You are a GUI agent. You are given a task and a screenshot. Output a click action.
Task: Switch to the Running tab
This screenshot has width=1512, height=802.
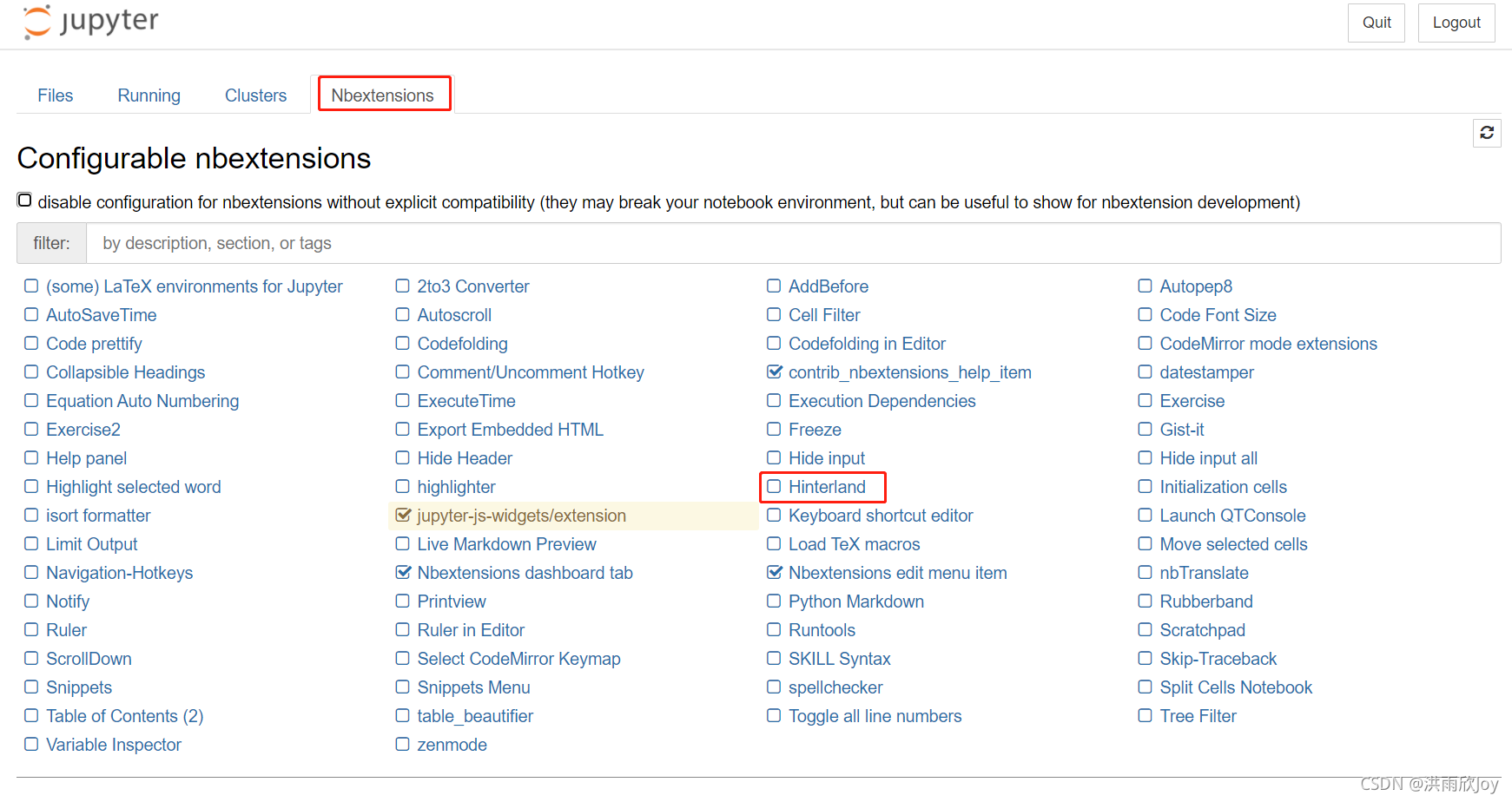(x=149, y=95)
